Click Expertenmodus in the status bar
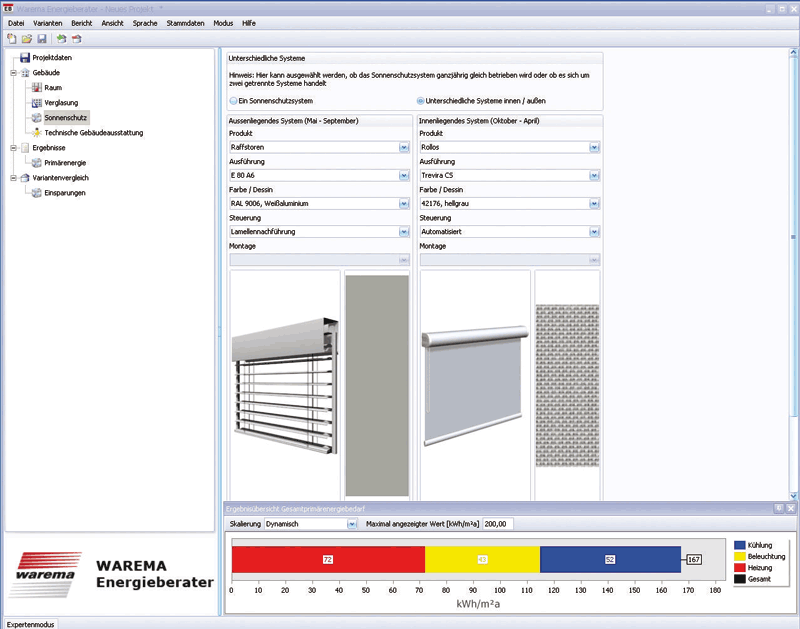800x629 pixels. tap(30, 624)
